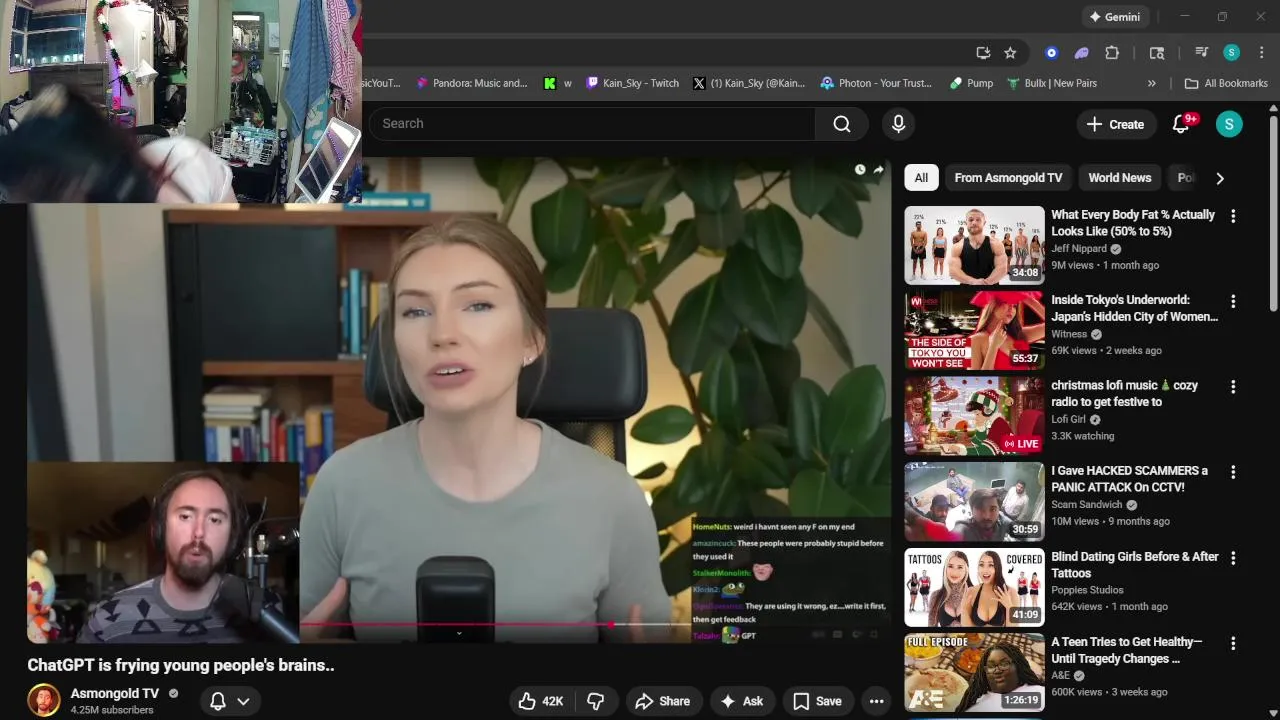Open the Kick bookmark labeled w
1280x720 pixels.
(558, 83)
